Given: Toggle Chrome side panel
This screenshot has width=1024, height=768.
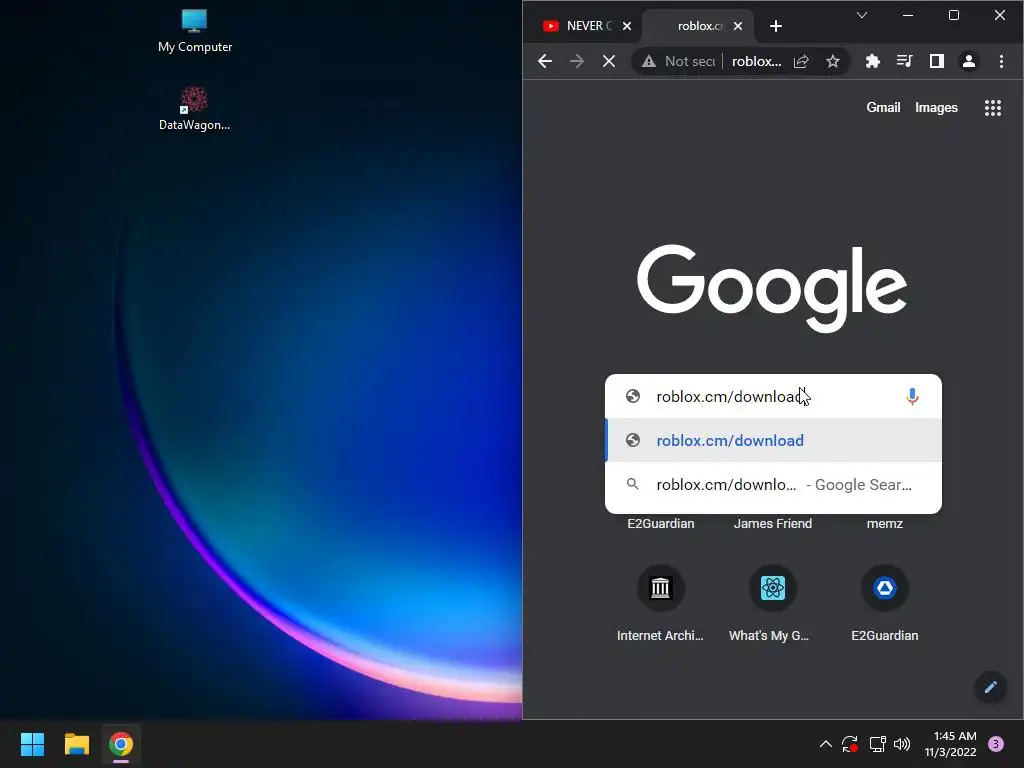Looking at the screenshot, I should coord(936,61).
